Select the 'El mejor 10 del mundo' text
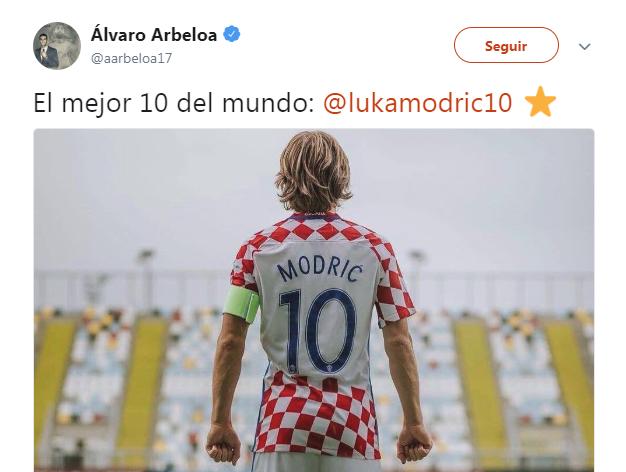This screenshot has width=626, height=472. click(x=174, y=103)
